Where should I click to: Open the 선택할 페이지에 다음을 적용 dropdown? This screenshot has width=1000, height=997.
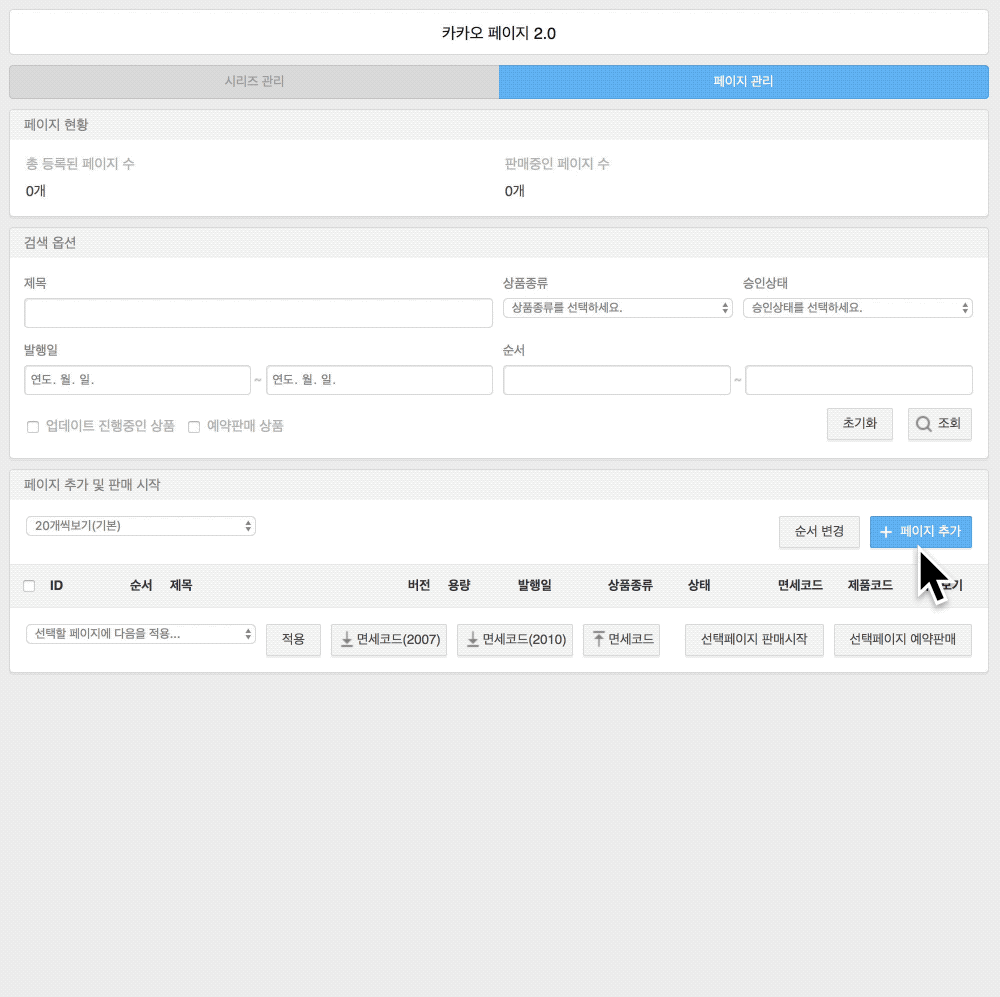tap(141, 634)
